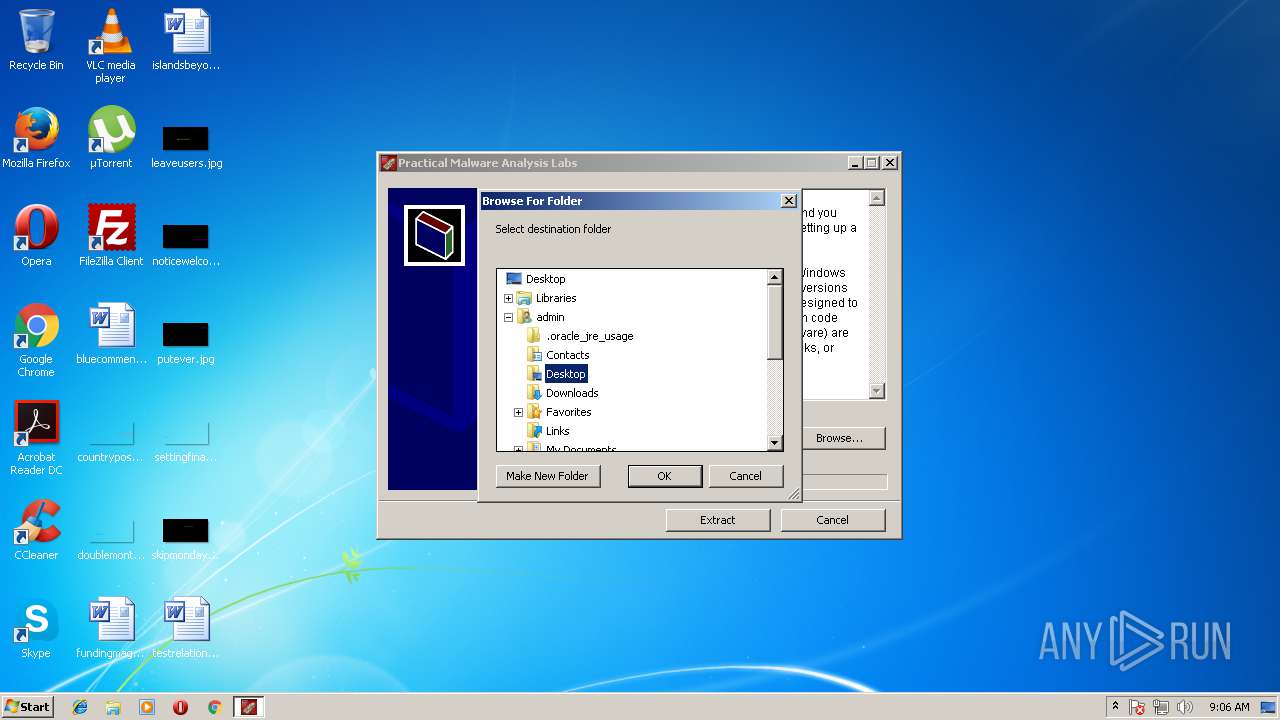Launch CCleaner desktop shortcut

36,530
